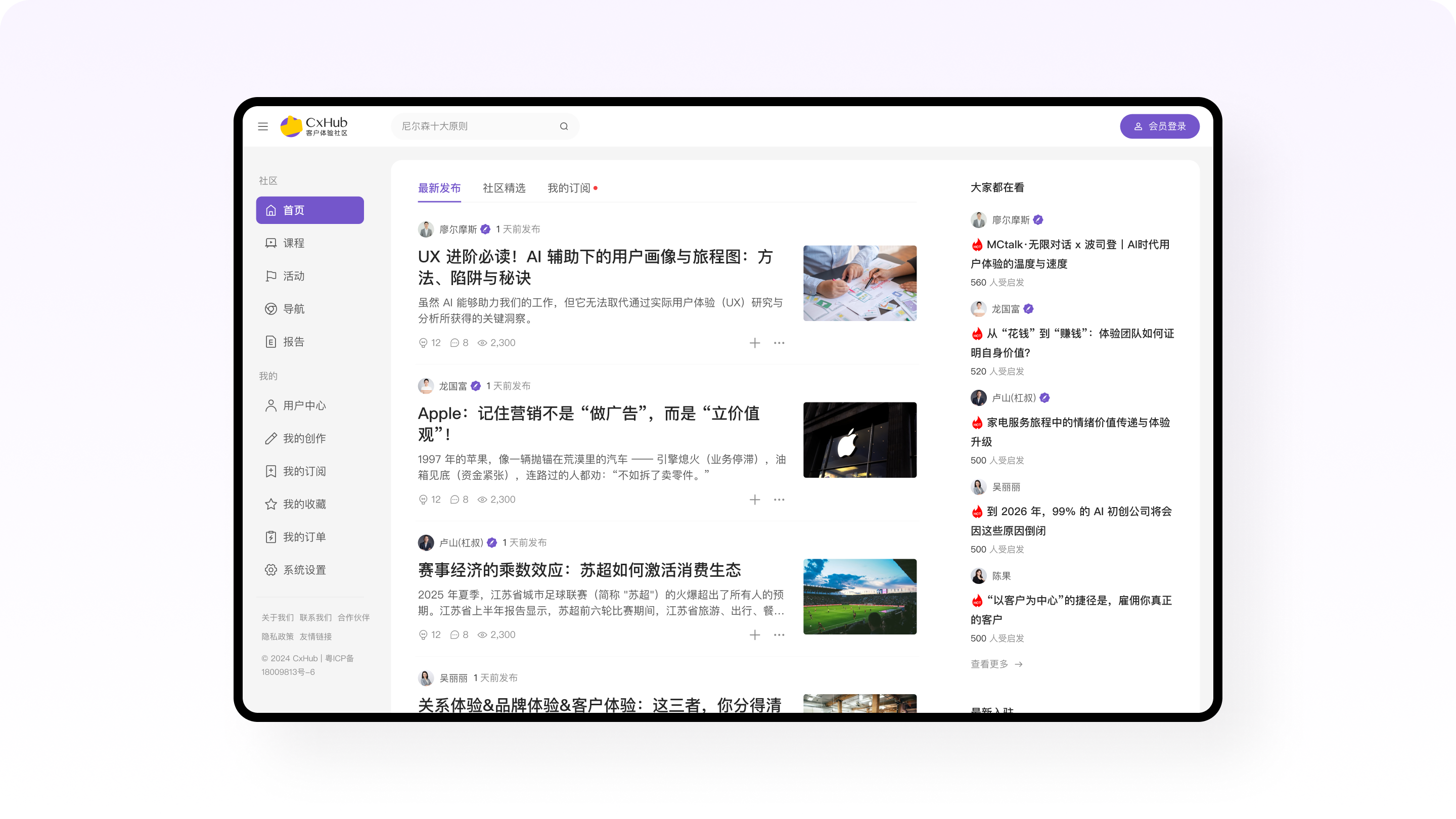Open 导航 in the sidebar

point(310,308)
